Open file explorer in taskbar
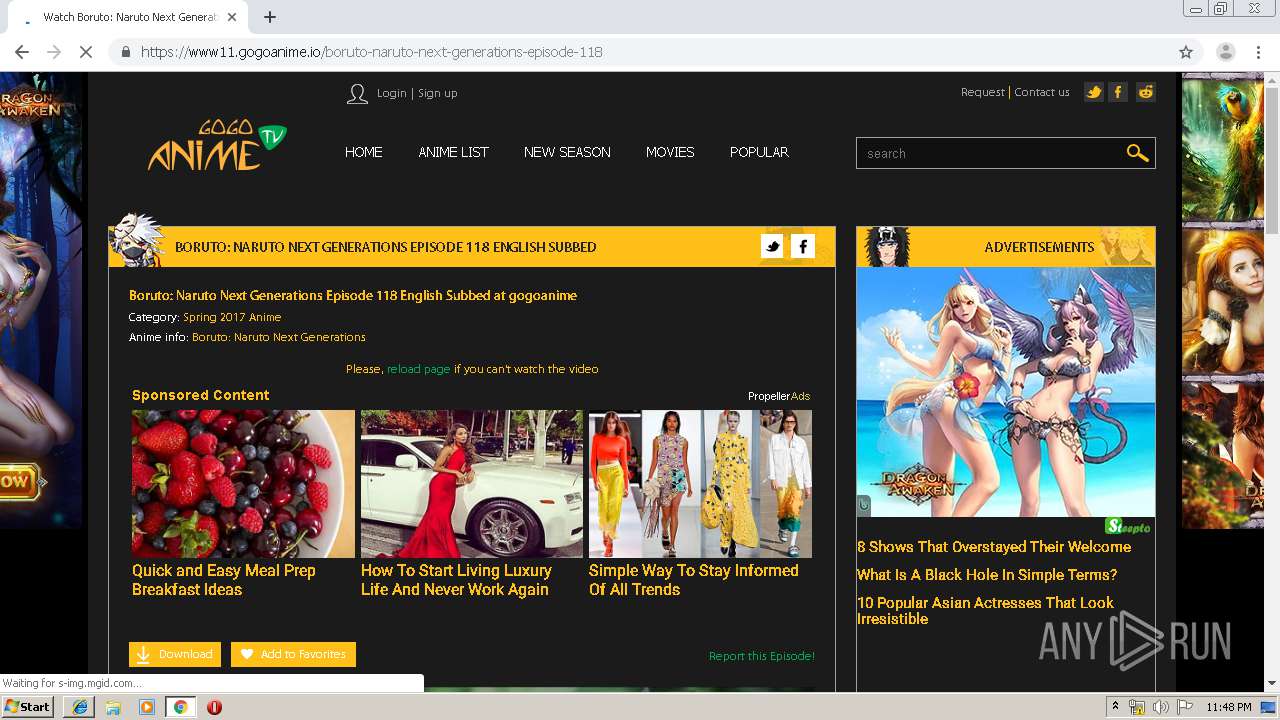Screen dimensions: 1280x720 pos(113,707)
